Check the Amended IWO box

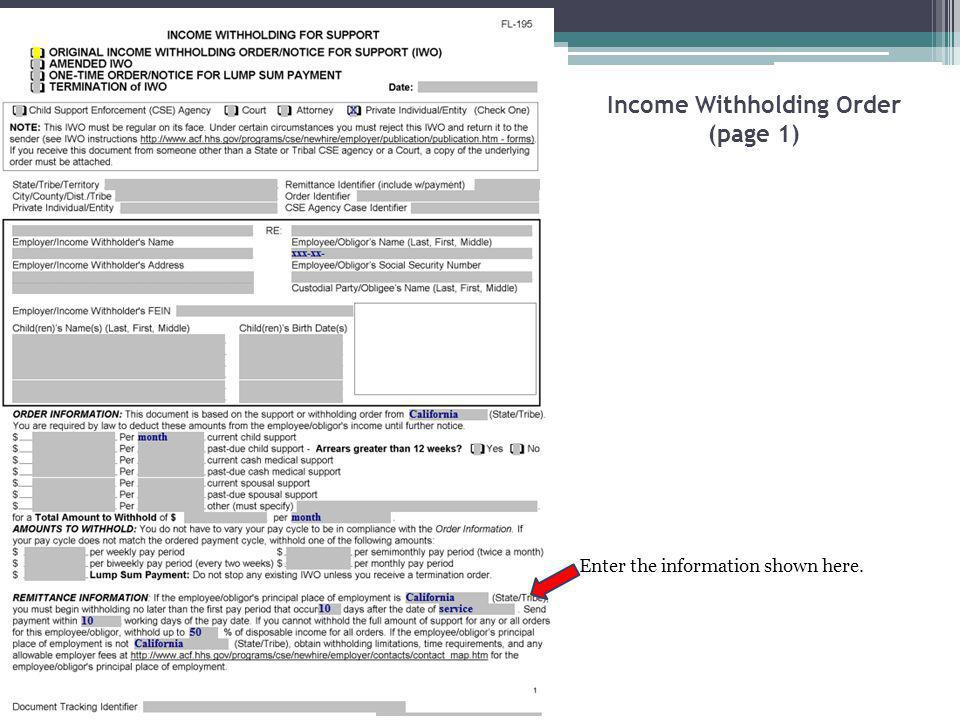(37, 64)
